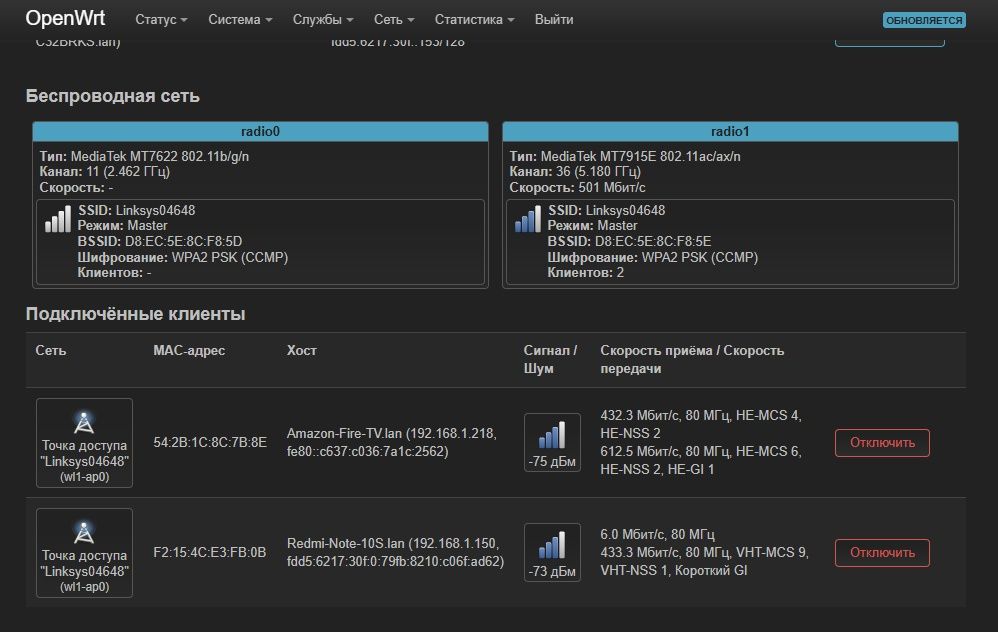Click BSSID D8:EC:5E:8C:F8:5D value

point(183,241)
